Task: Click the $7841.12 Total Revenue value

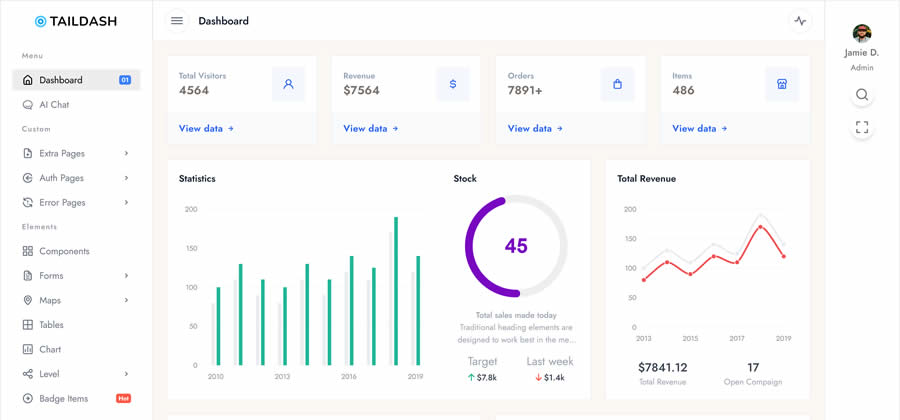Action: point(662,368)
